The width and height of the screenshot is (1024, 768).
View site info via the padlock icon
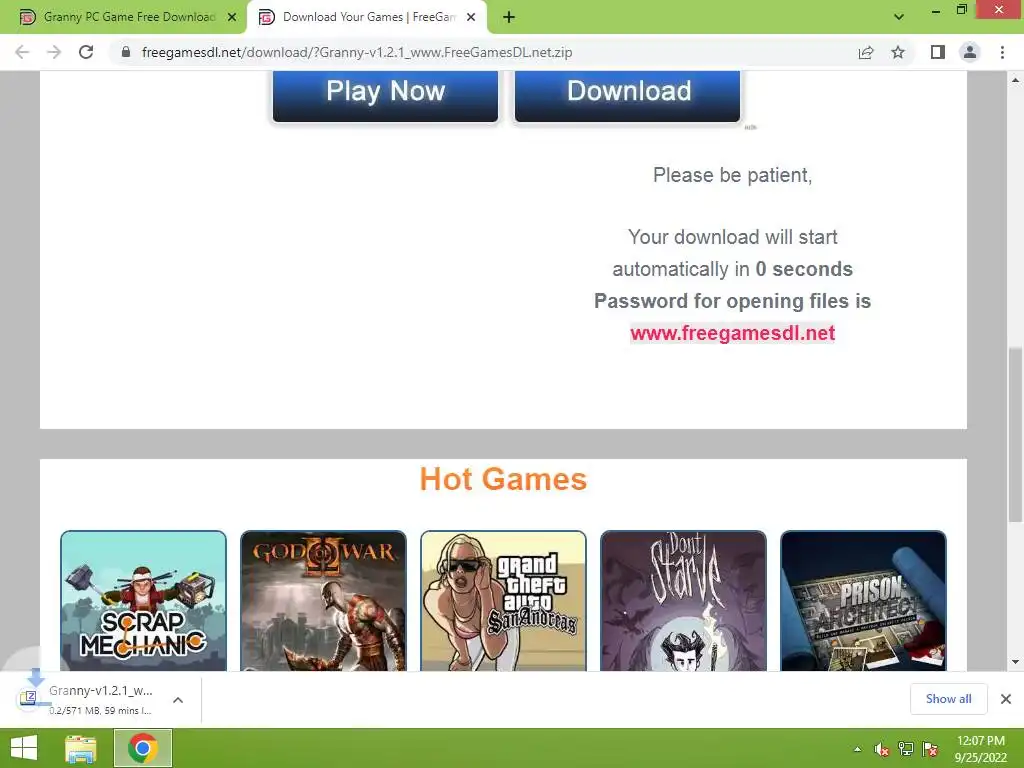(x=126, y=52)
